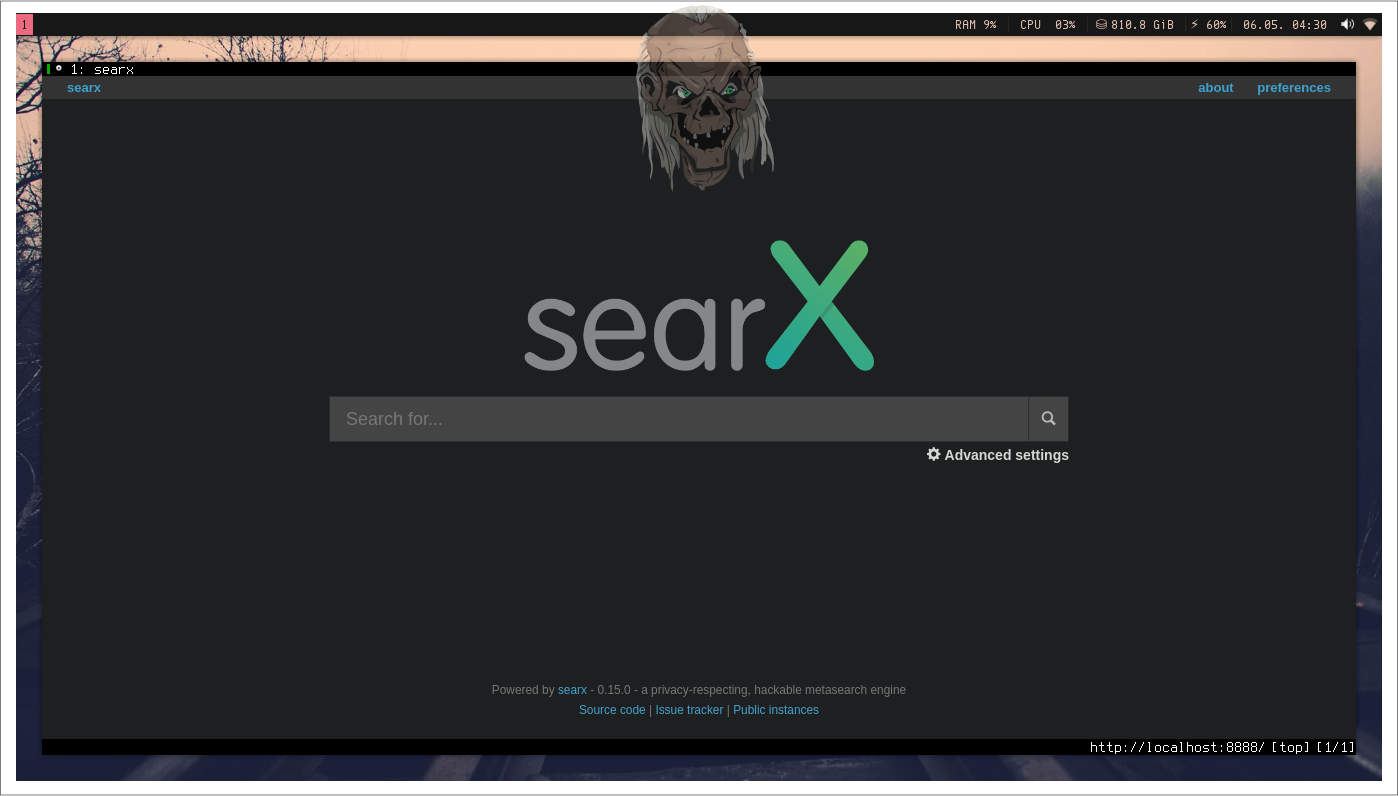Open the Issue tracker link
The height and width of the screenshot is (796, 1398).
click(689, 709)
